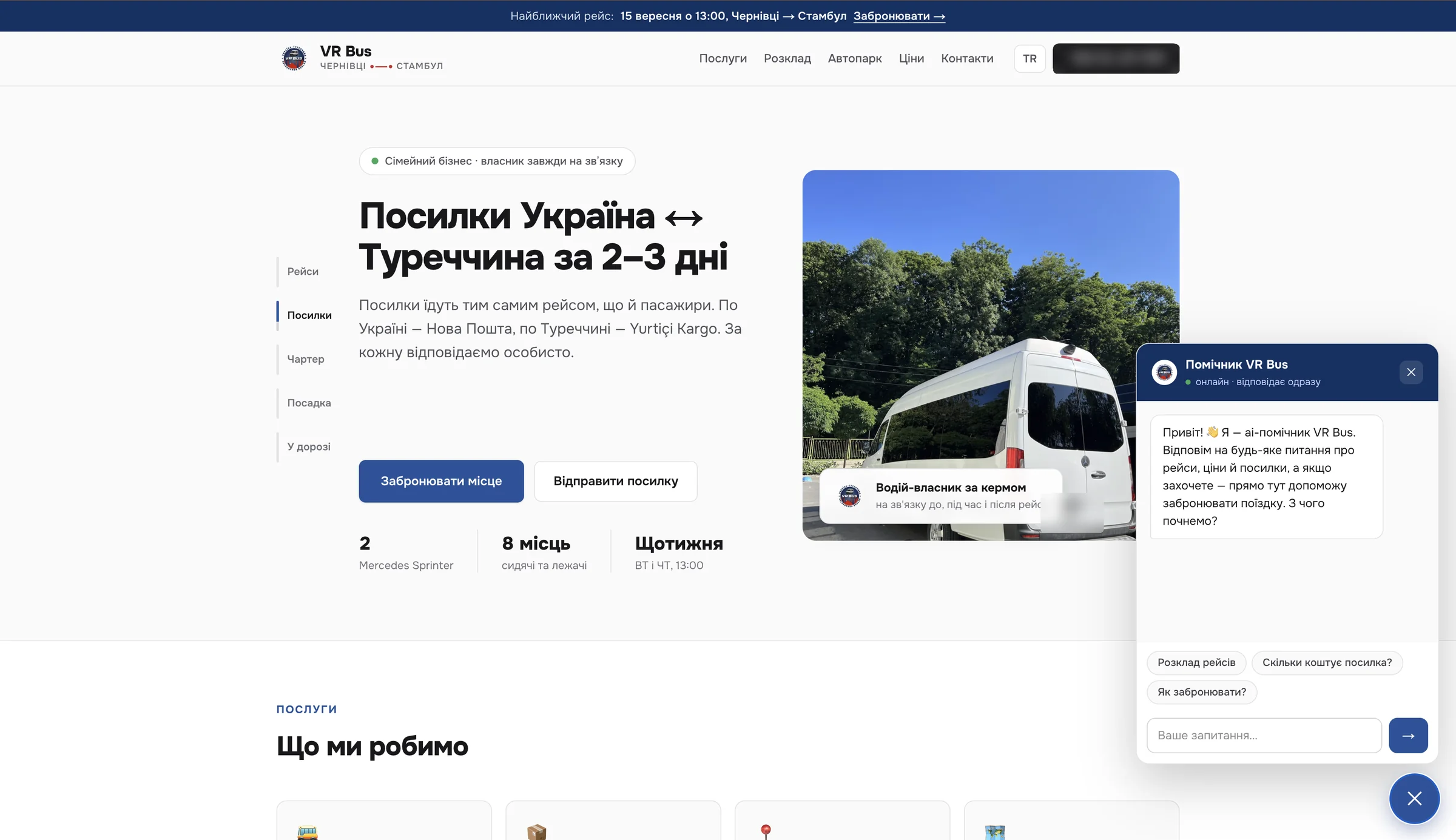The image size is (1456, 840).
Task: Focus the Ваше запитання chat input
Action: (x=1264, y=735)
